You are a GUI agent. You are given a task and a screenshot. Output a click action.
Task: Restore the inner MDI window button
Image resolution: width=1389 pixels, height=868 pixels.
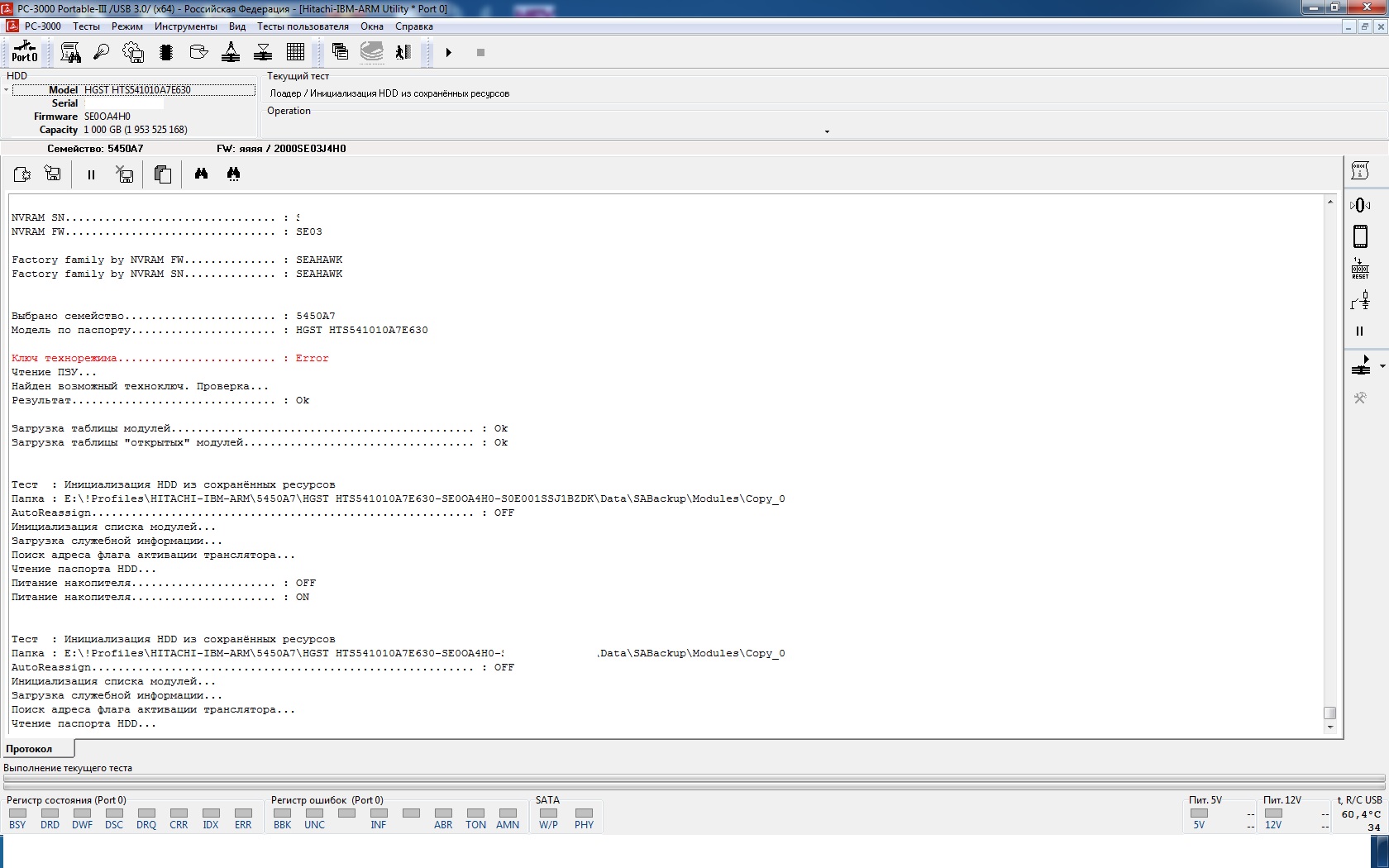(1365, 26)
